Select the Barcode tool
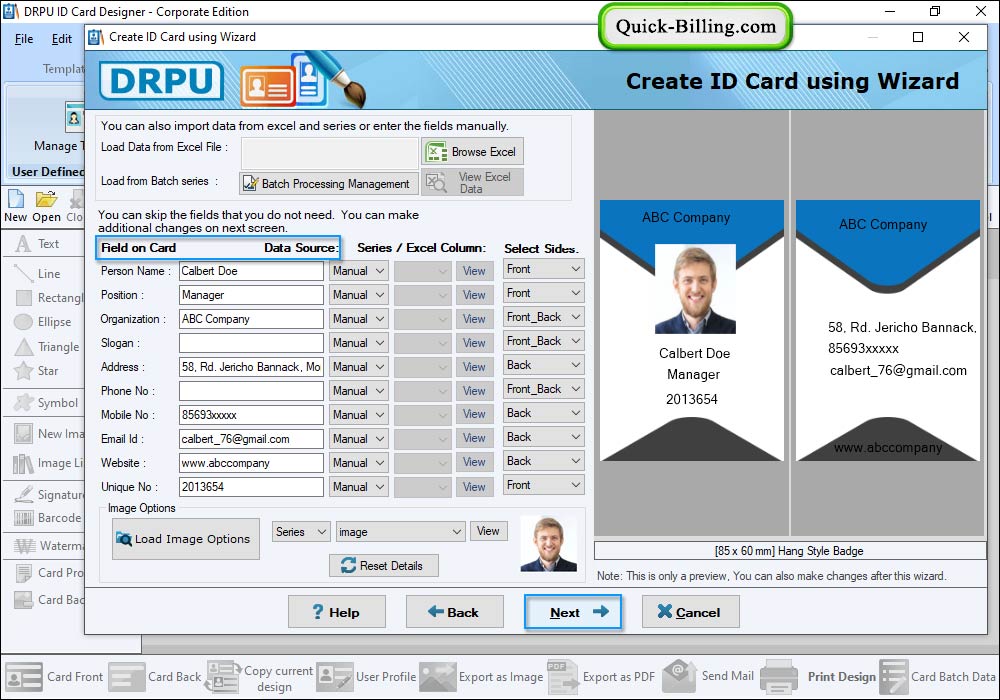 [48, 518]
